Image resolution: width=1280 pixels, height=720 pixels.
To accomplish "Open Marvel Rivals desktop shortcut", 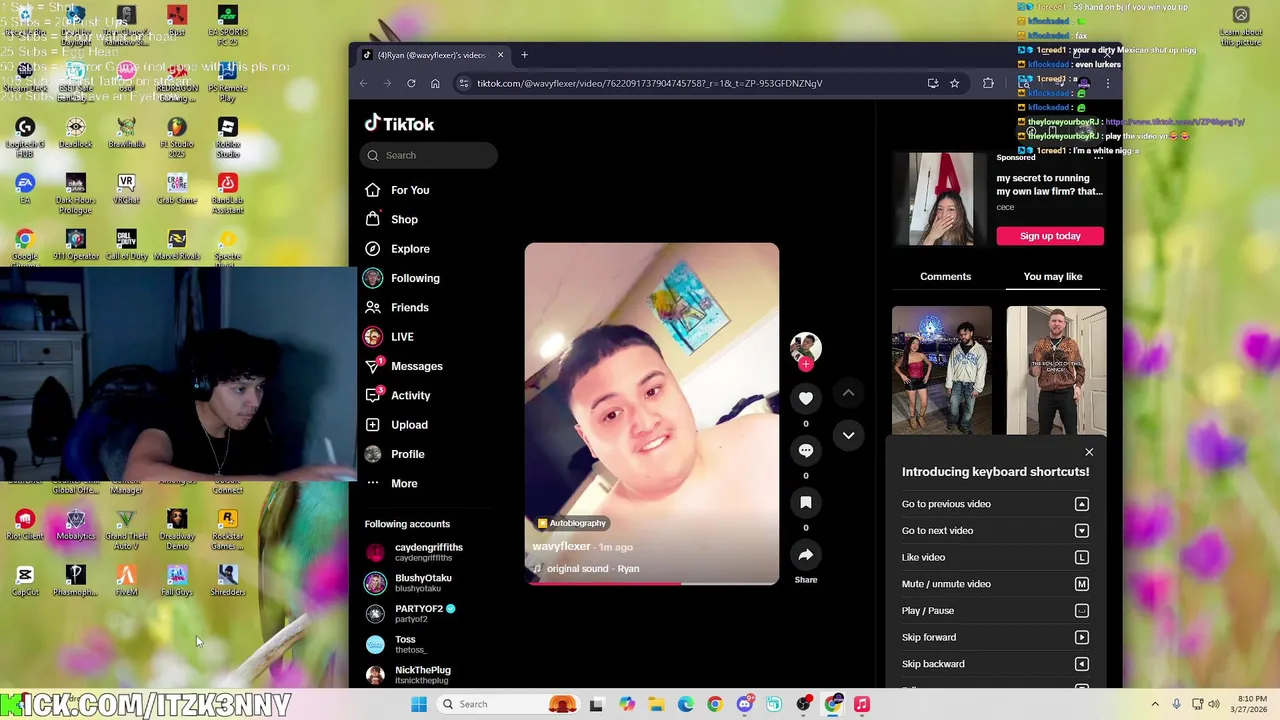I will (176, 245).
